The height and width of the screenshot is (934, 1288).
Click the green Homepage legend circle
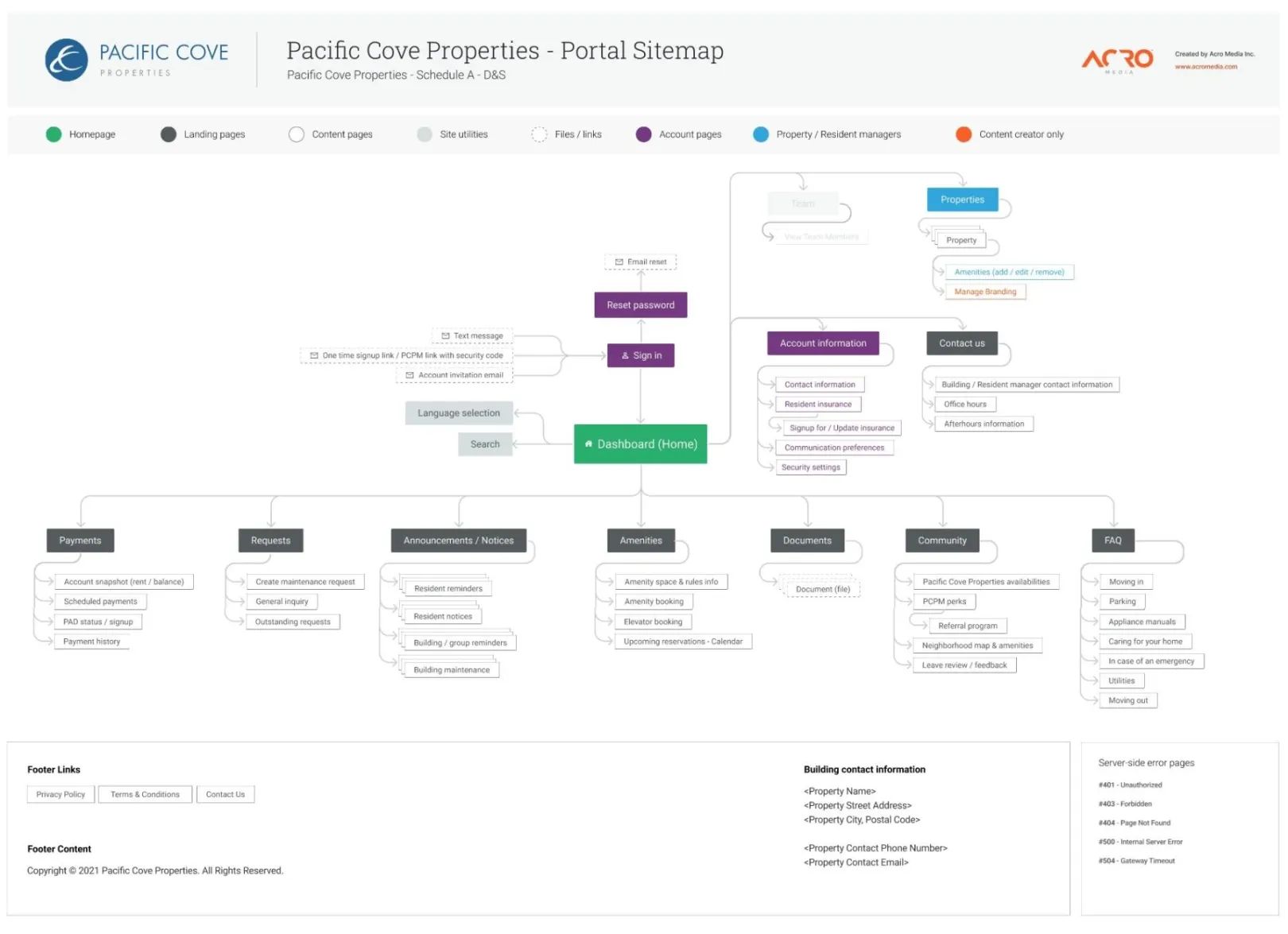click(53, 134)
